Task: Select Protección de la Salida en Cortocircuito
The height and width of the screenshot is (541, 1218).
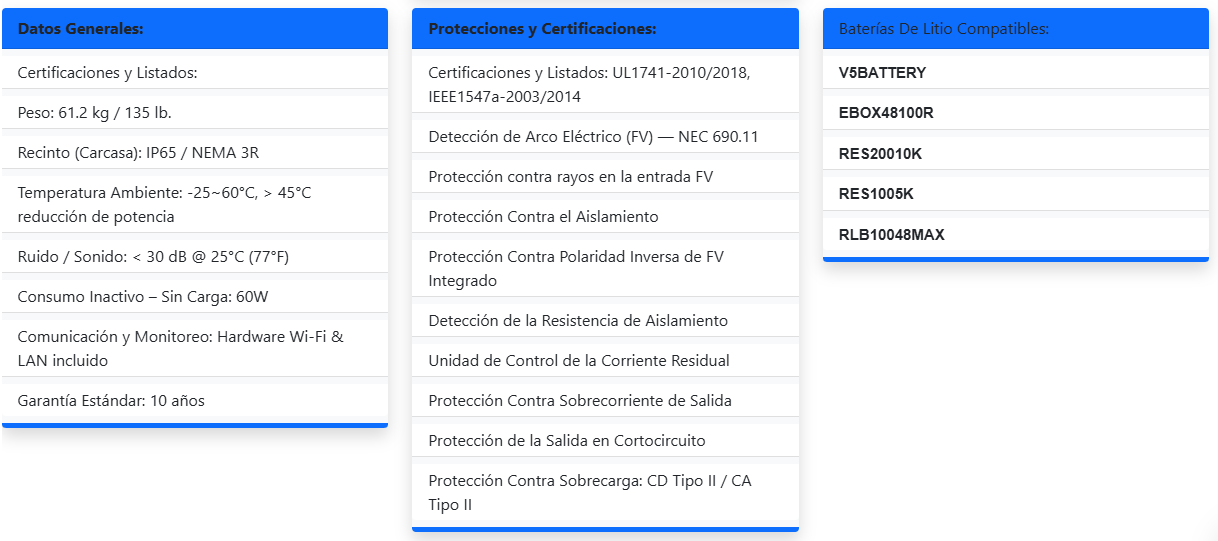Action: click(x=567, y=441)
